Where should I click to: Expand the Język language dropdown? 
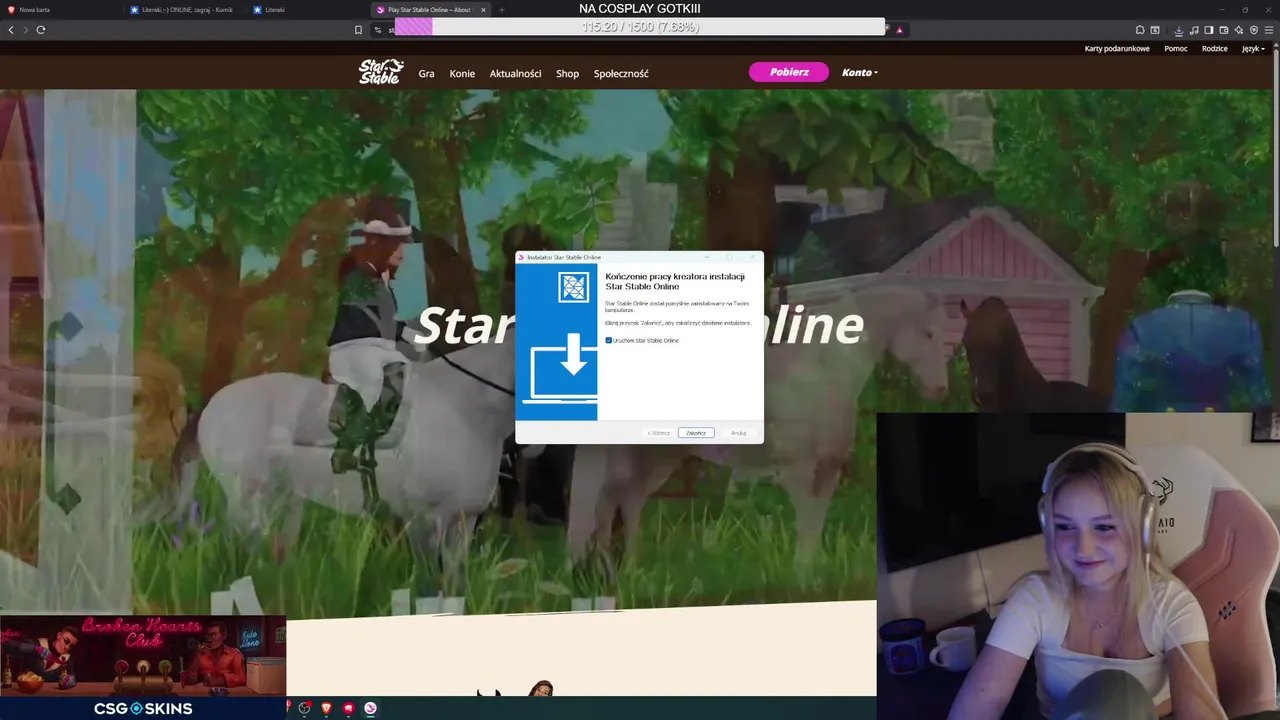pyautogui.click(x=1253, y=48)
